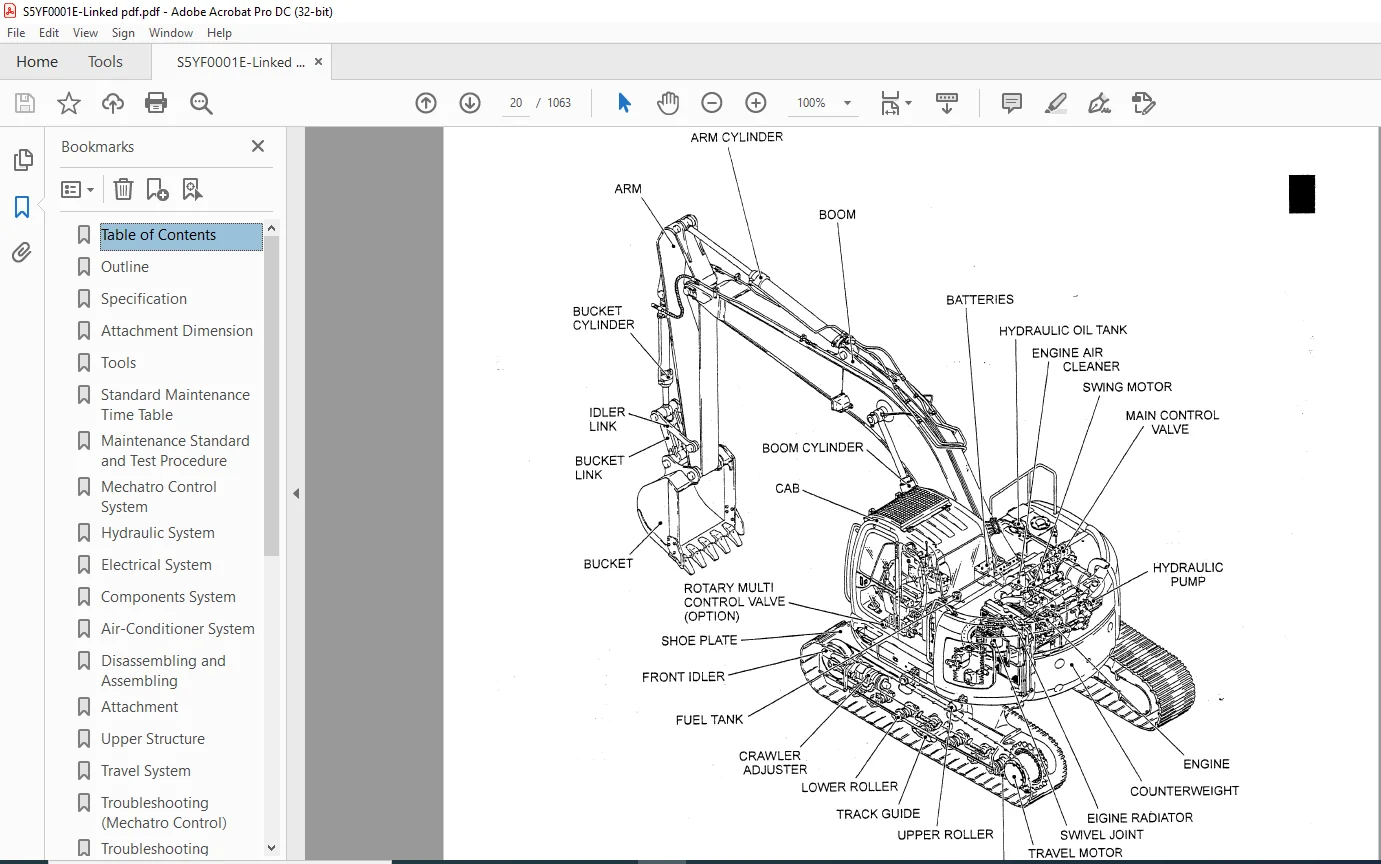The image size is (1381, 864).
Task: Go to previous page arrow
Action: (426, 103)
